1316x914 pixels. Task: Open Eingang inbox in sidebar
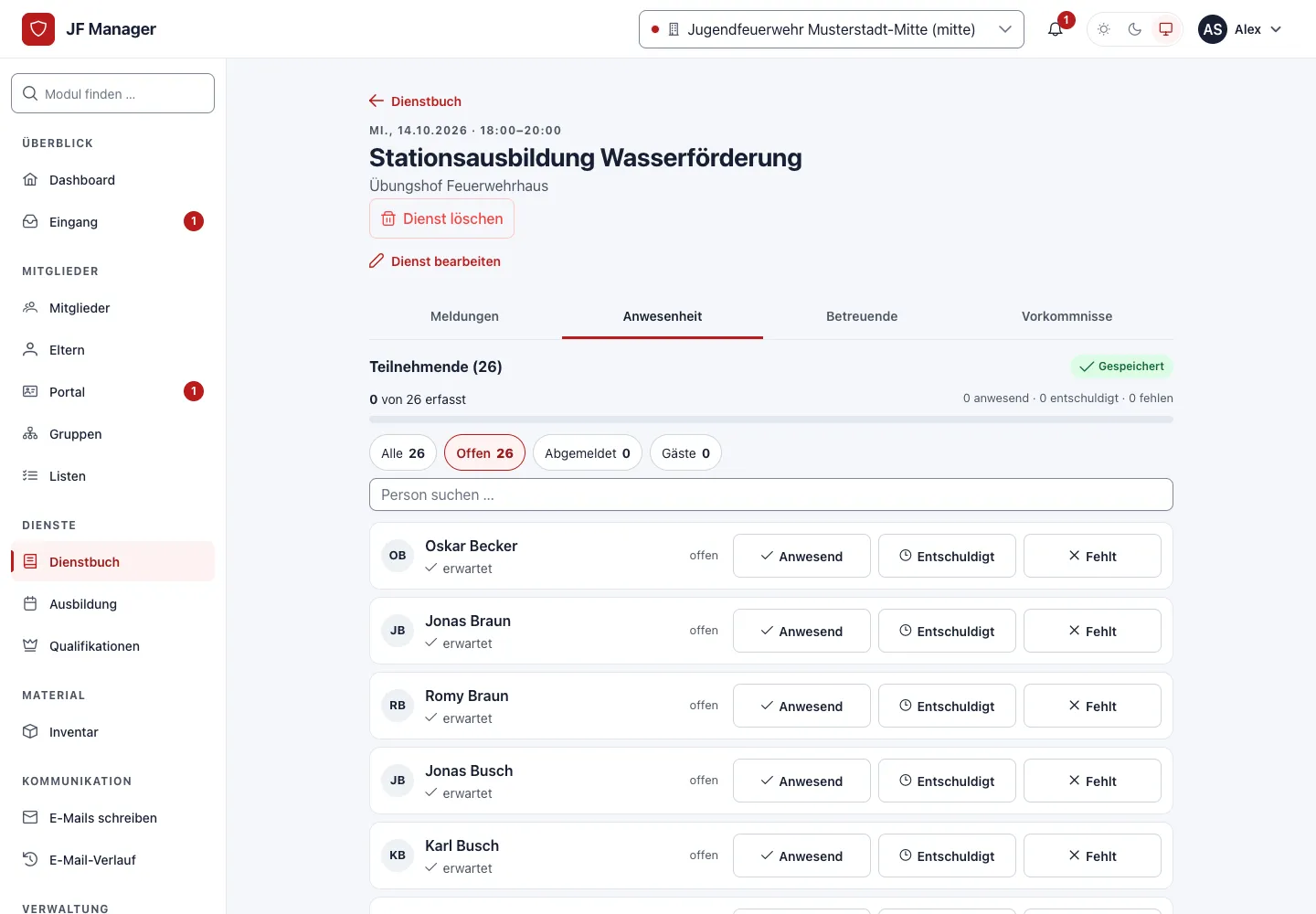[113, 222]
